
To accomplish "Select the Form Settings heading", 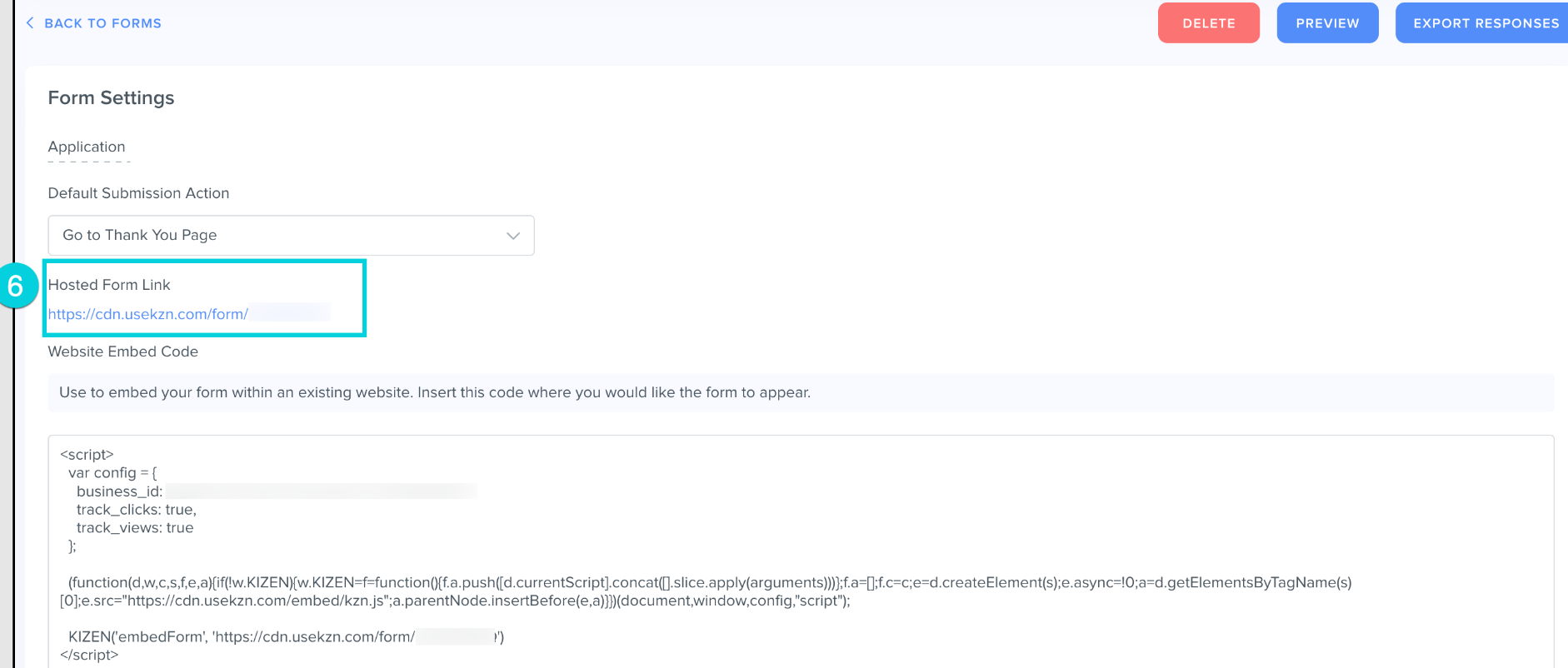I will pyautogui.click(x=111, y=98).
